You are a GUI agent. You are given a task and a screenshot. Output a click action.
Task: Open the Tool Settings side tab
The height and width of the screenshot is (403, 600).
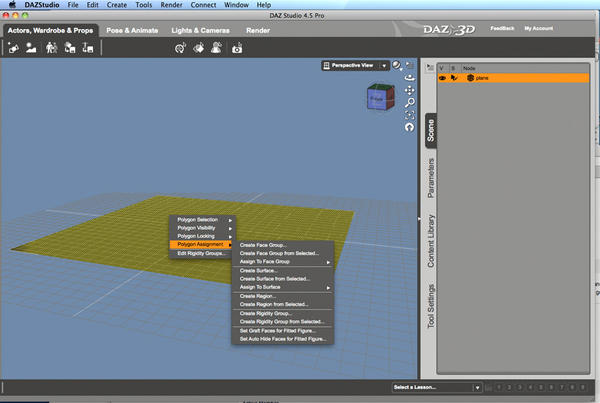coord(430,306)
